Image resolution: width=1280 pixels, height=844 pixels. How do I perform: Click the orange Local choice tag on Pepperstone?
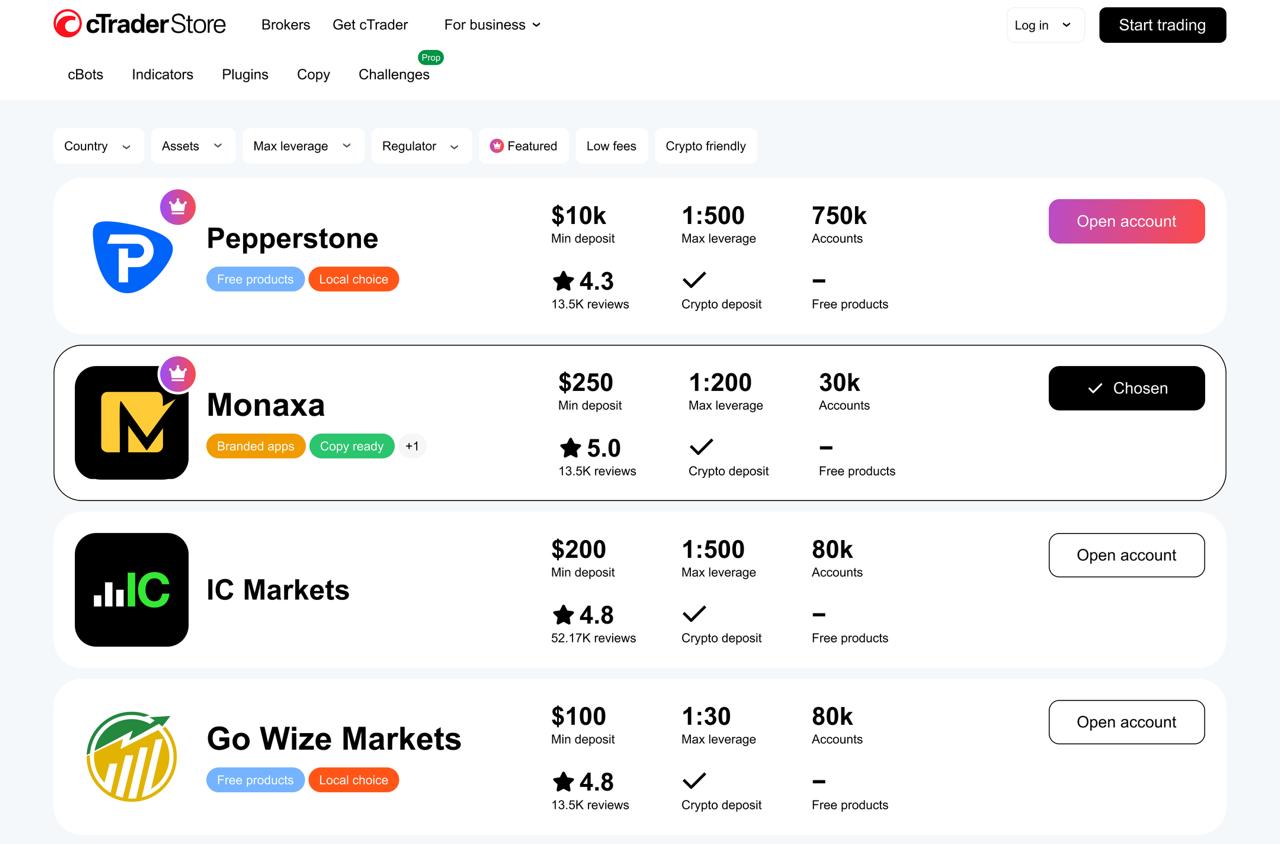tap(353, 279)
